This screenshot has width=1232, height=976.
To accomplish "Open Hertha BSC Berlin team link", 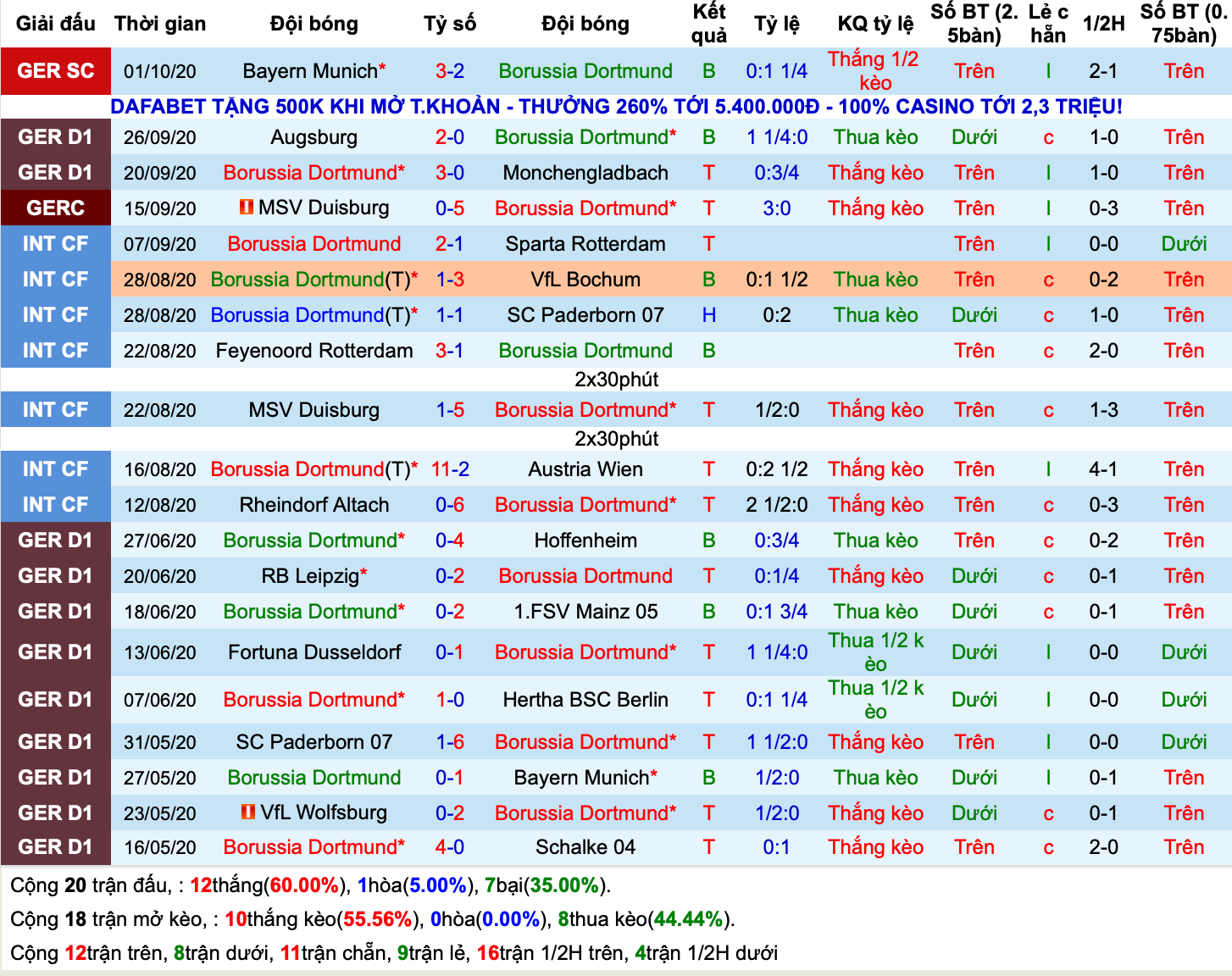I will point(585,700).
